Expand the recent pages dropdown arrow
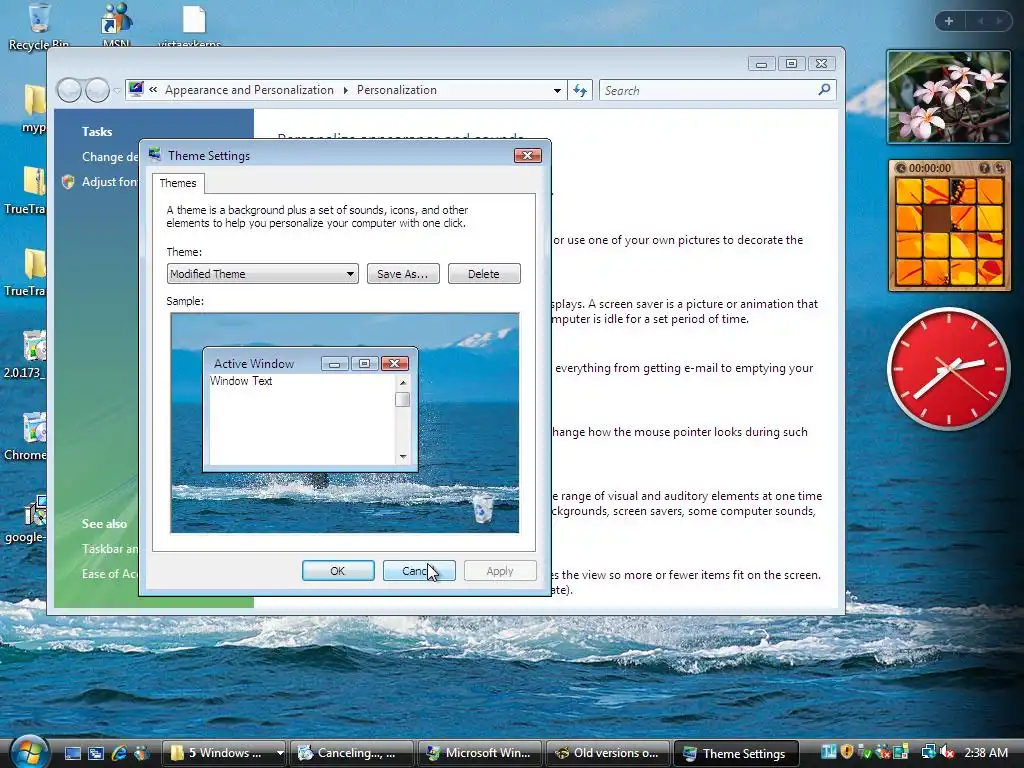Screen dimensions: 1024x768 (x=117, y=90)
